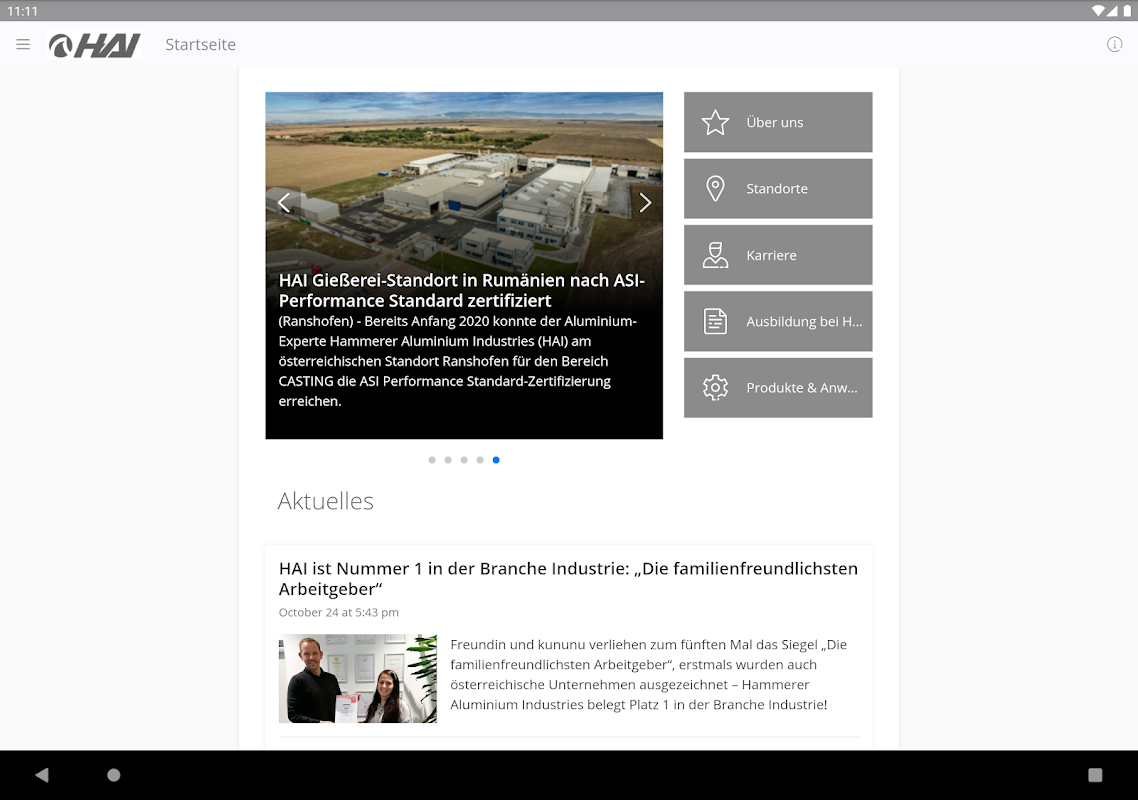Tap Android home circle button
The width and height of the screenshot is (1138, 800).
114,775
